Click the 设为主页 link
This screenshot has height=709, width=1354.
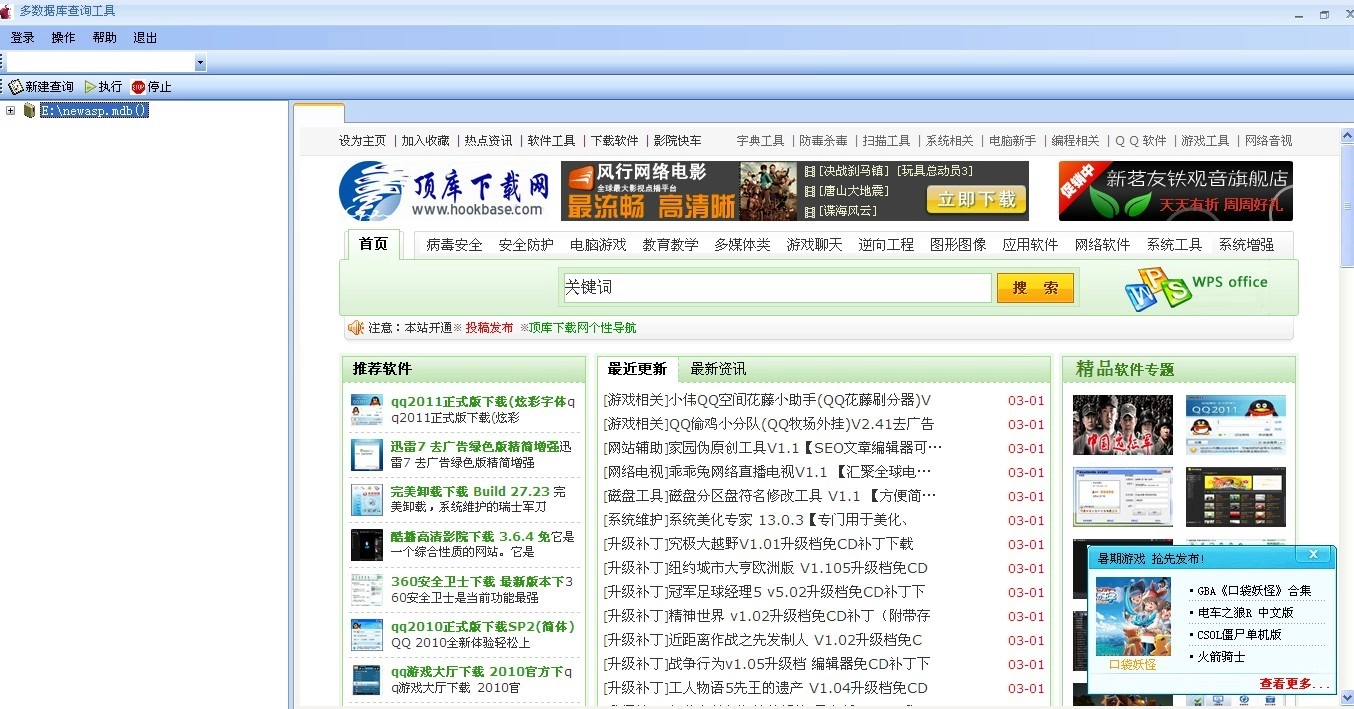362,141
